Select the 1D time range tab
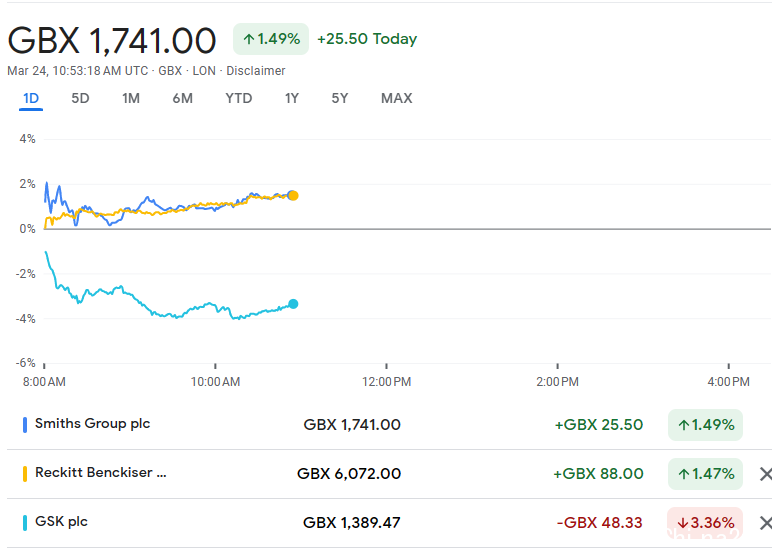 31,98
